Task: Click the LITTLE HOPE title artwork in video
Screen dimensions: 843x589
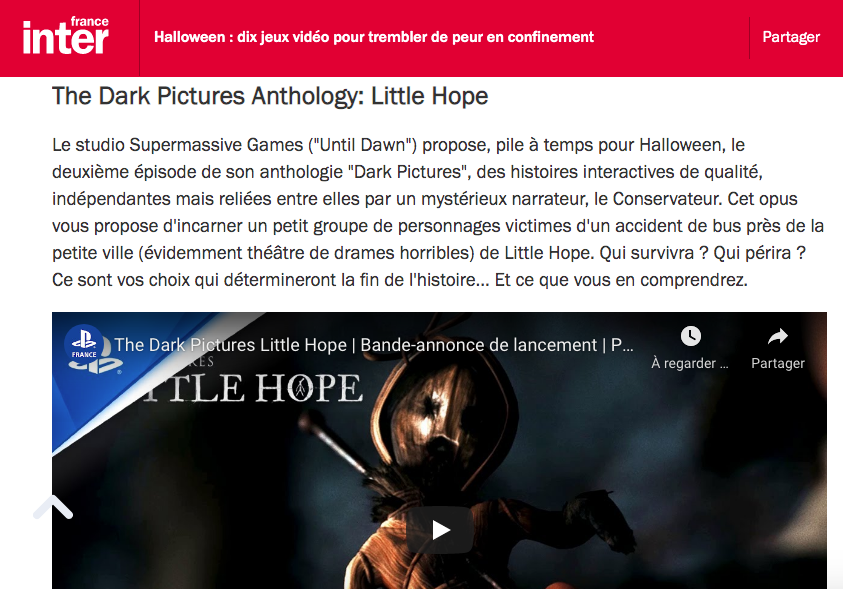Action: click(x=253, y=388)
